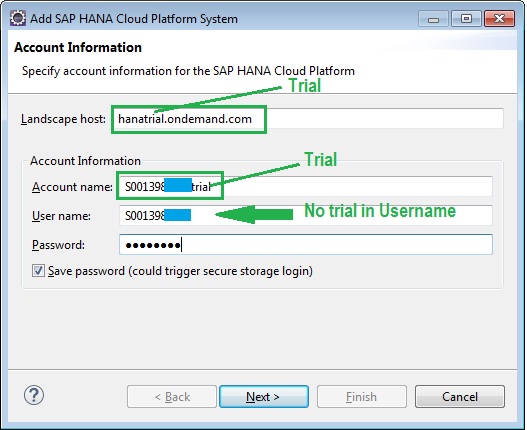Screen dimensions: 527x430
Task: Cancel the Add System dialog
Action: [460, 397]
